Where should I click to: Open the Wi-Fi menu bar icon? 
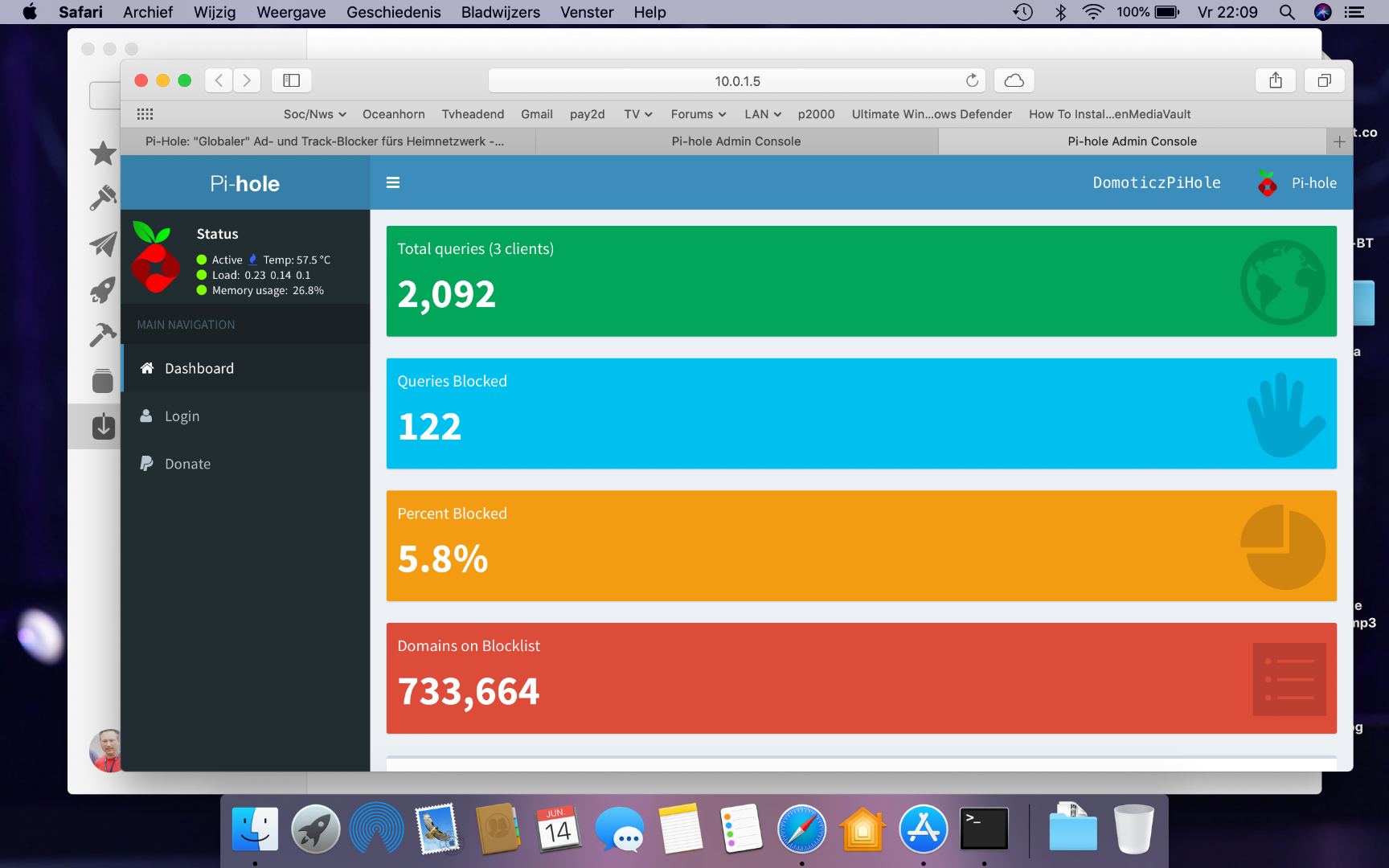coord(1093,12)
